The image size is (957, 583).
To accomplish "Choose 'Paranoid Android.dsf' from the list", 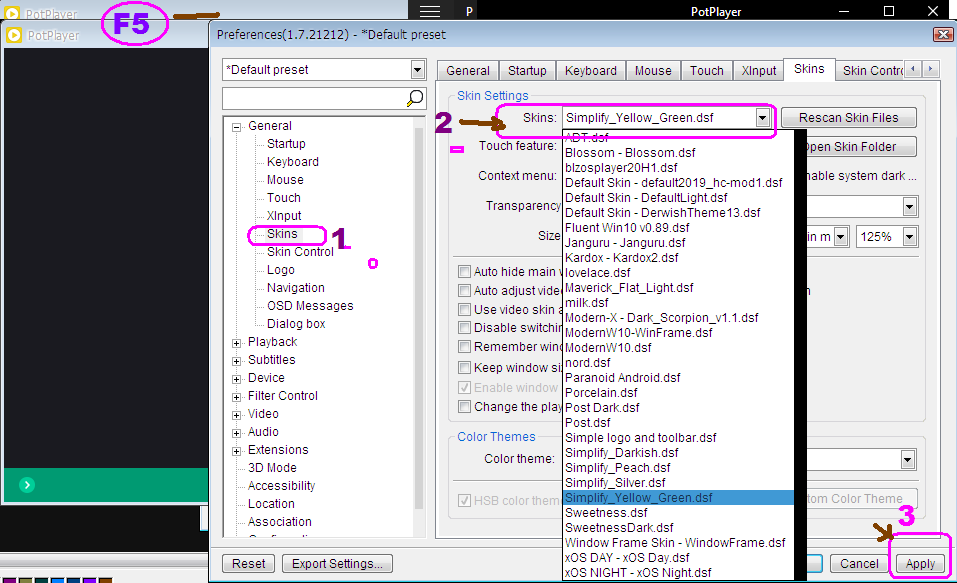I will coord(678,377).
